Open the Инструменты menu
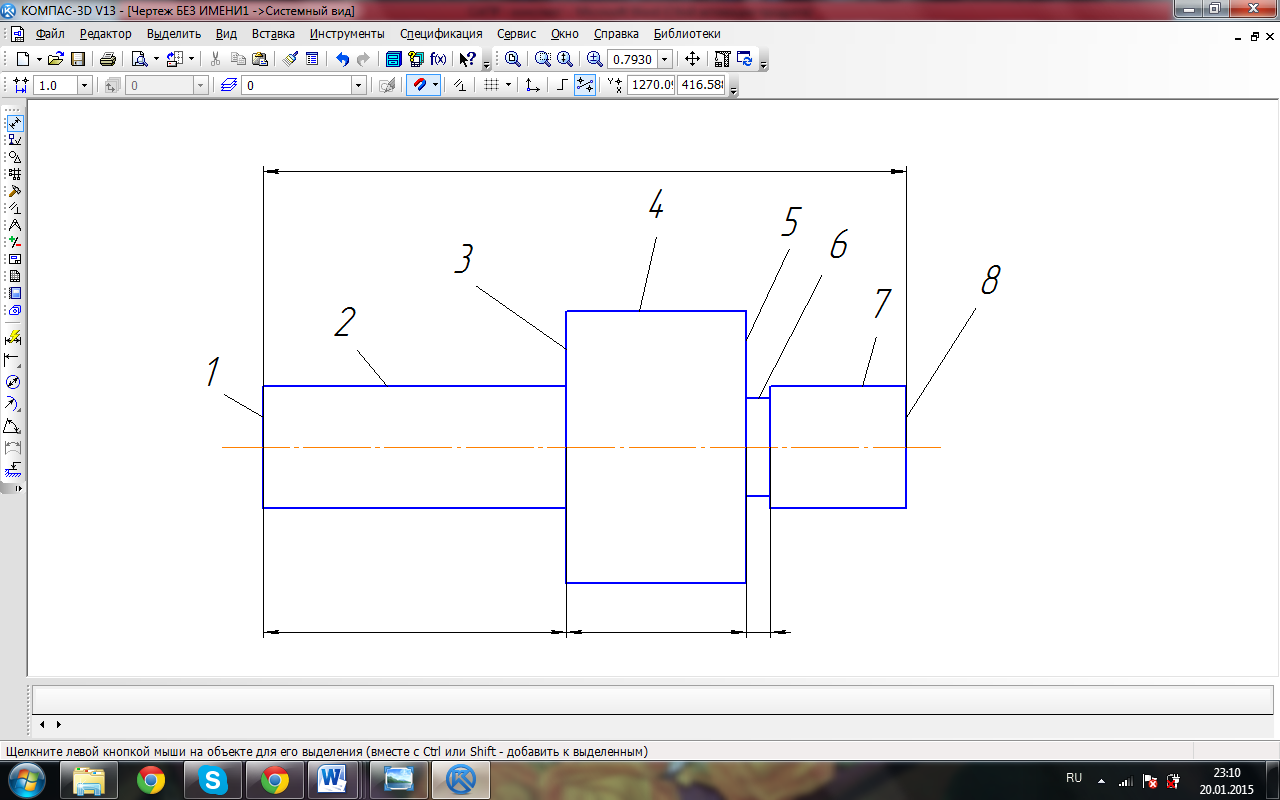Screen dimensions: 1280x800 click(x=347, y=33)
